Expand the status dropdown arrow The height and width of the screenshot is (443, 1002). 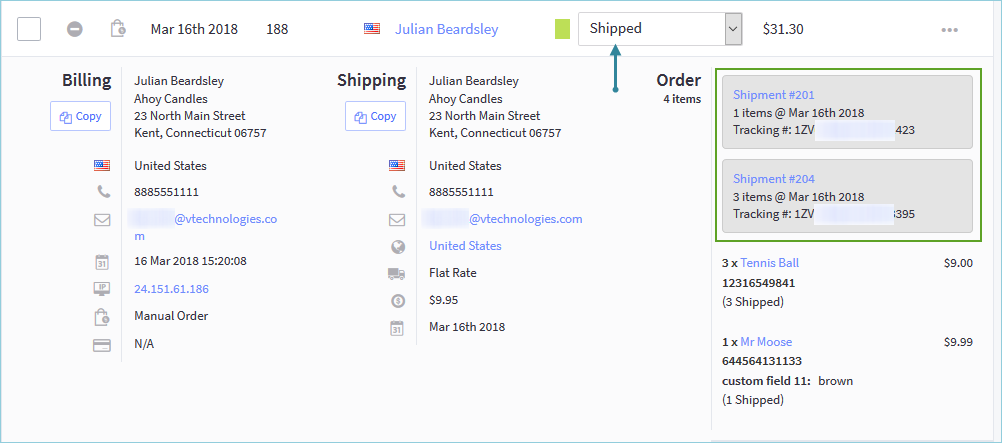[x=734, y=29]
